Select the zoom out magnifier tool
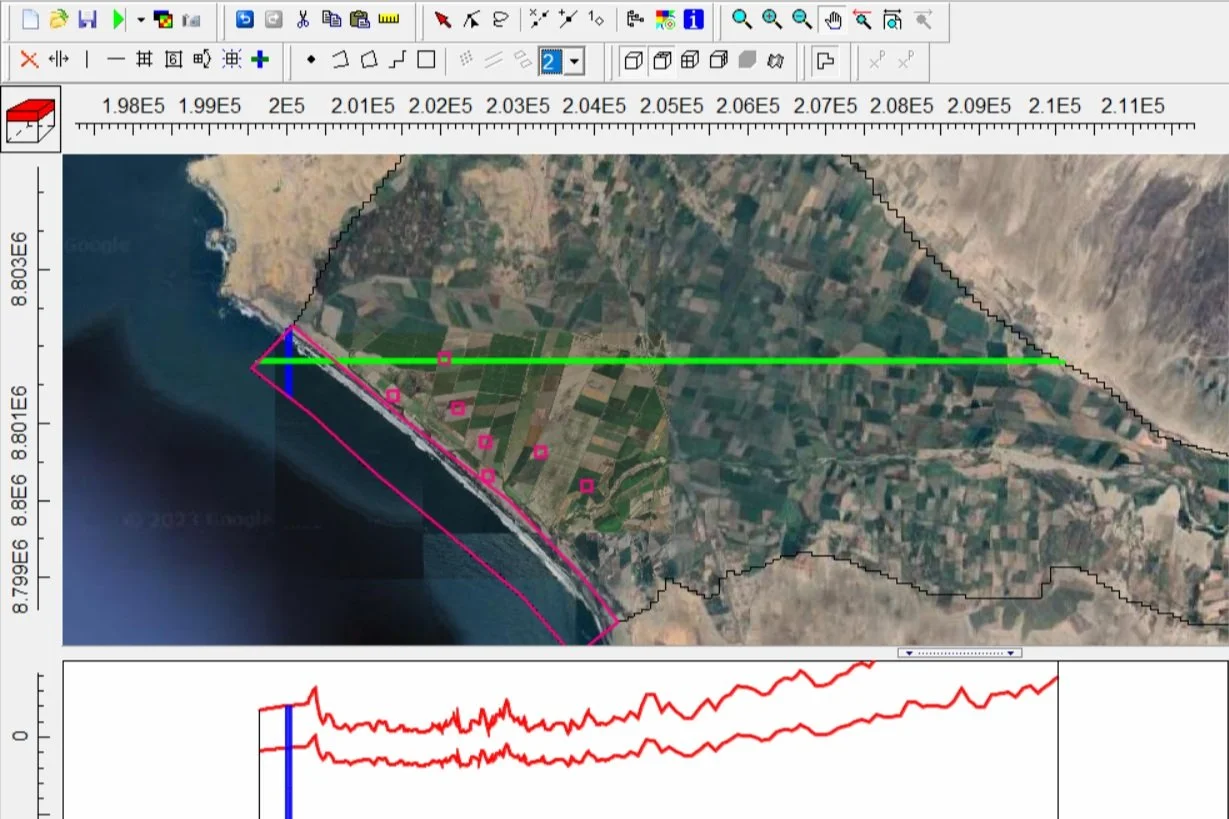 [799, 20]
